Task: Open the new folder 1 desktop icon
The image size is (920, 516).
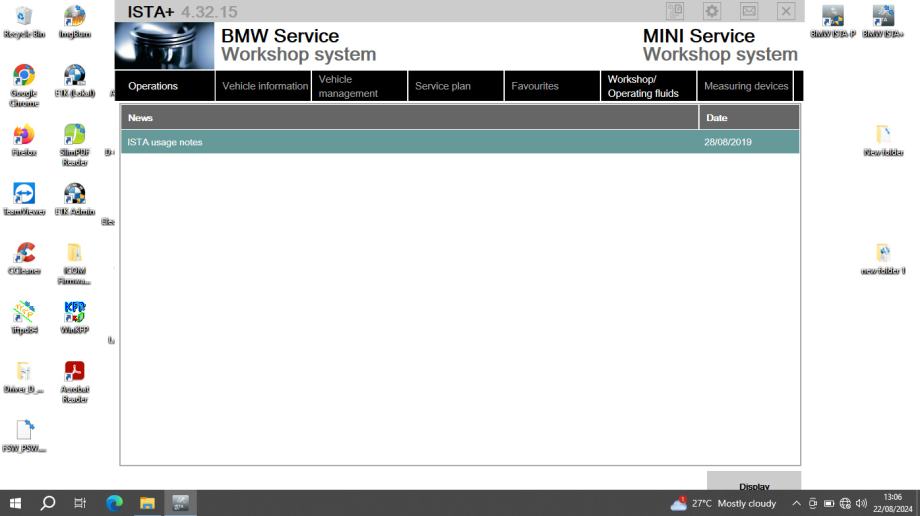Action: pos(883,259)
